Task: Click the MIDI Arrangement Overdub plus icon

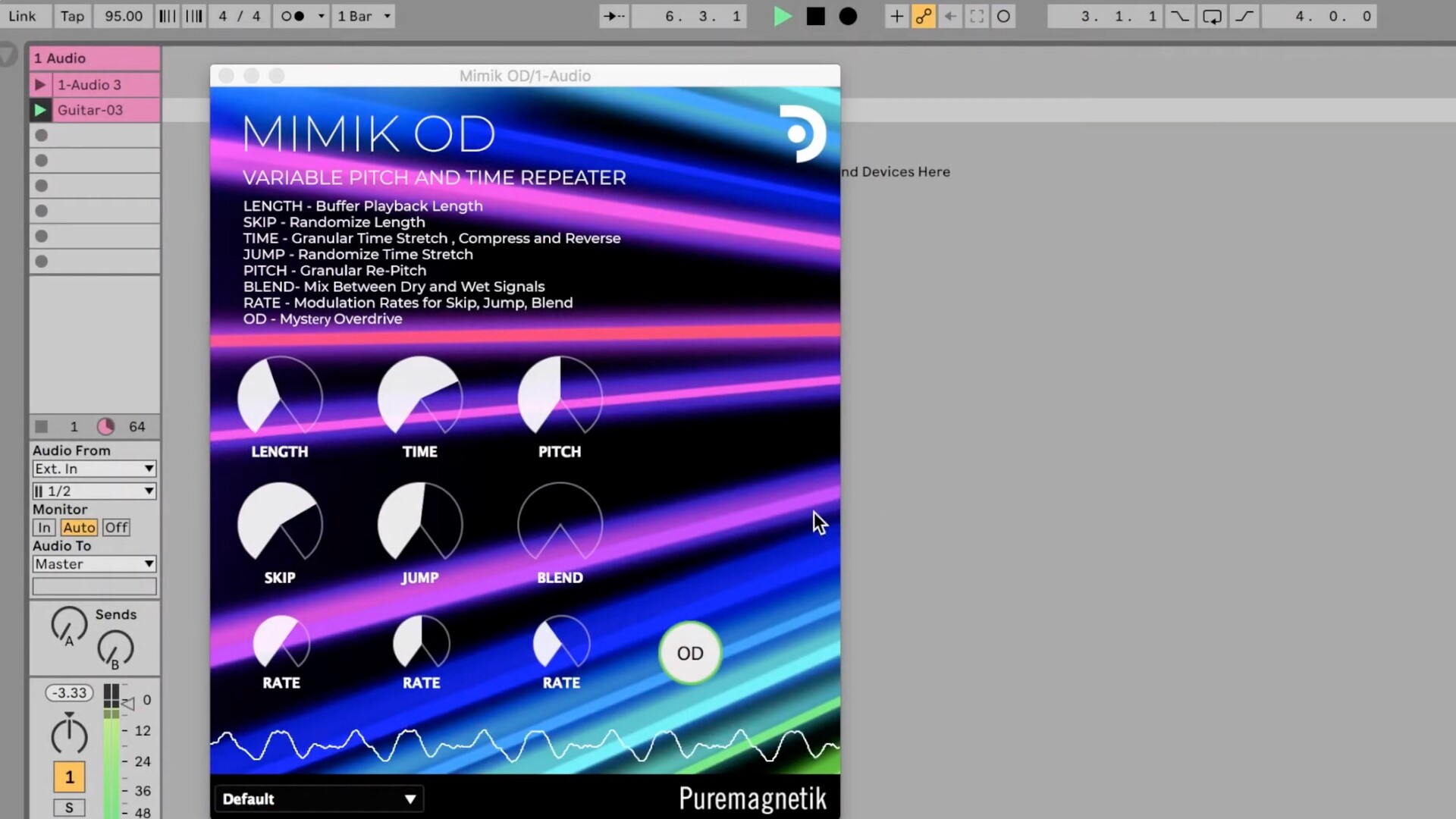Action: 896,16
